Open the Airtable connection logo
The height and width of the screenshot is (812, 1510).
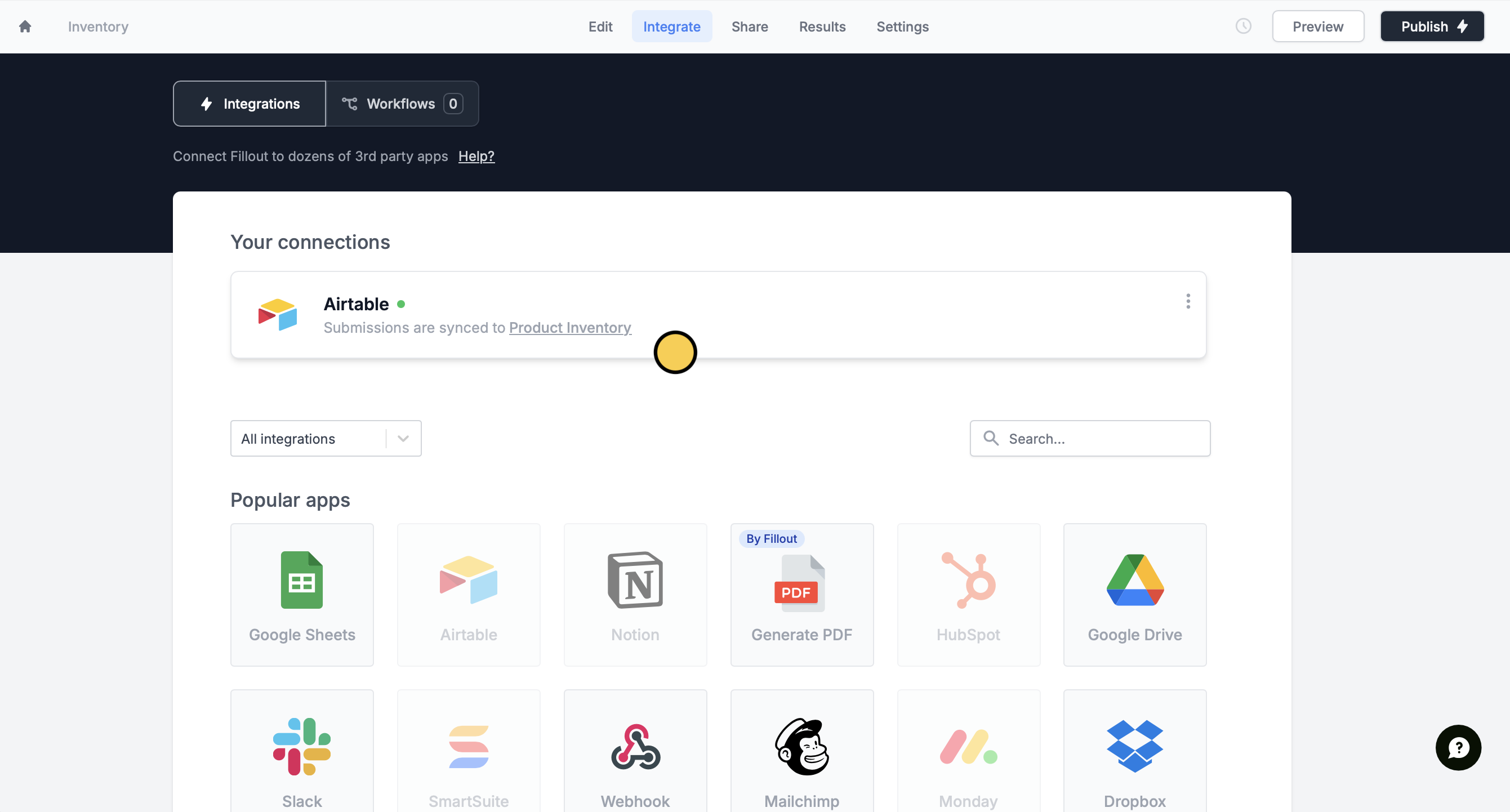pos(277,315)
